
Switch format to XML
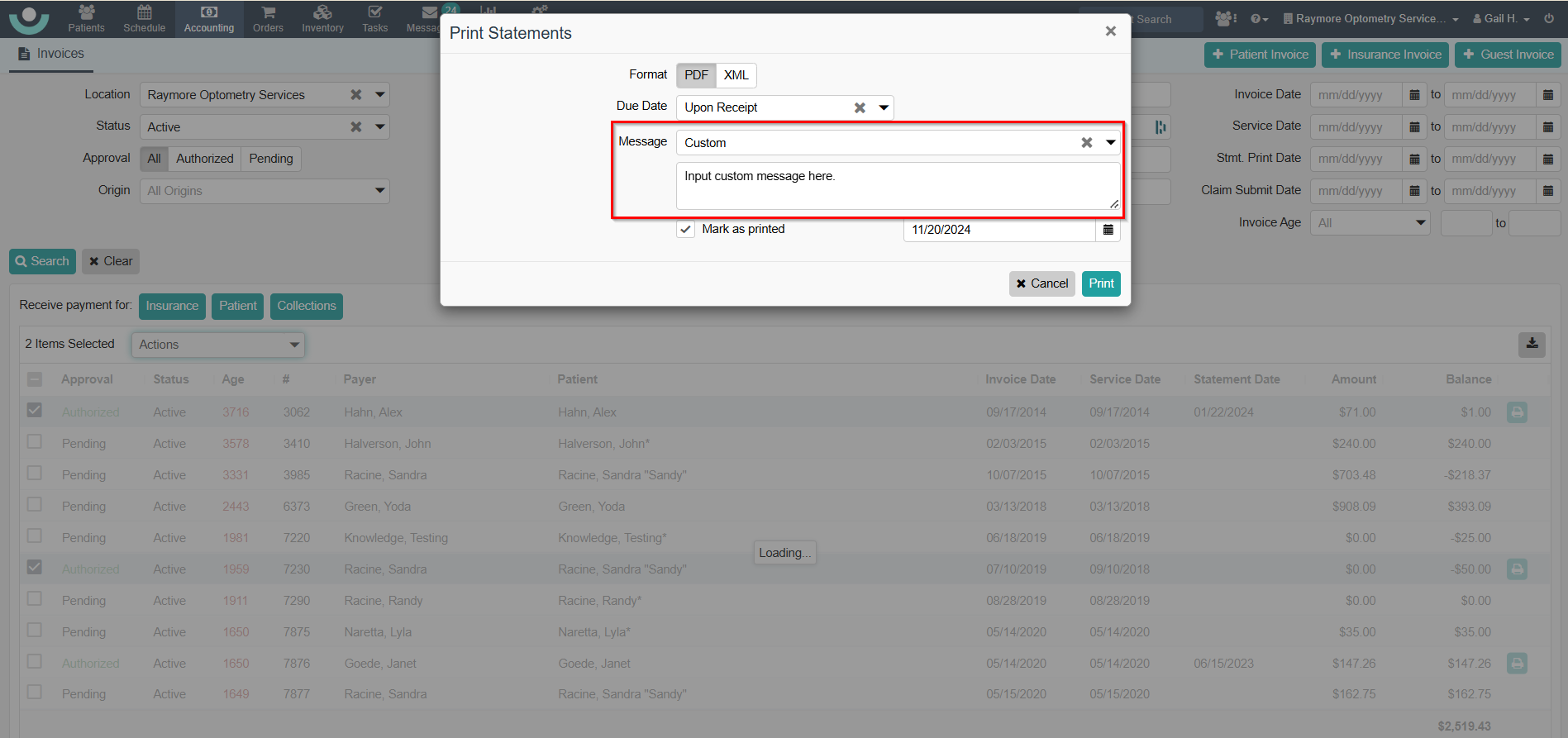click(x=736, y=75)
